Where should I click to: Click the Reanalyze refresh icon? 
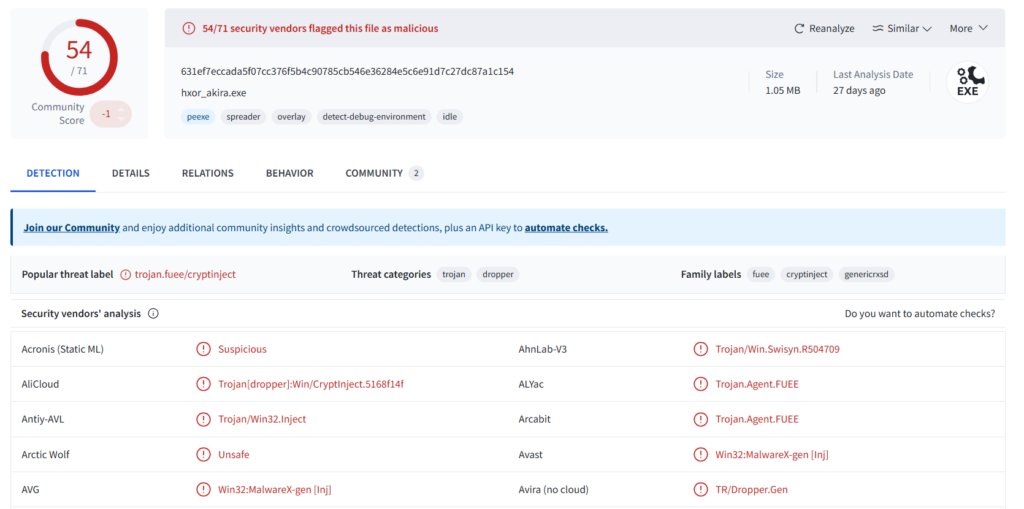[x=799, y=29]
